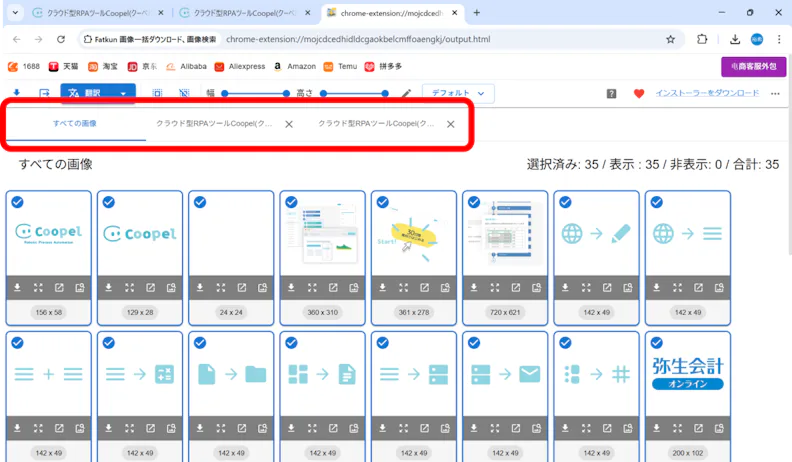The image size is (792, 462).
Task: Open fullscreen view of 360 x 310 image
Action: [x=312, y=287]
